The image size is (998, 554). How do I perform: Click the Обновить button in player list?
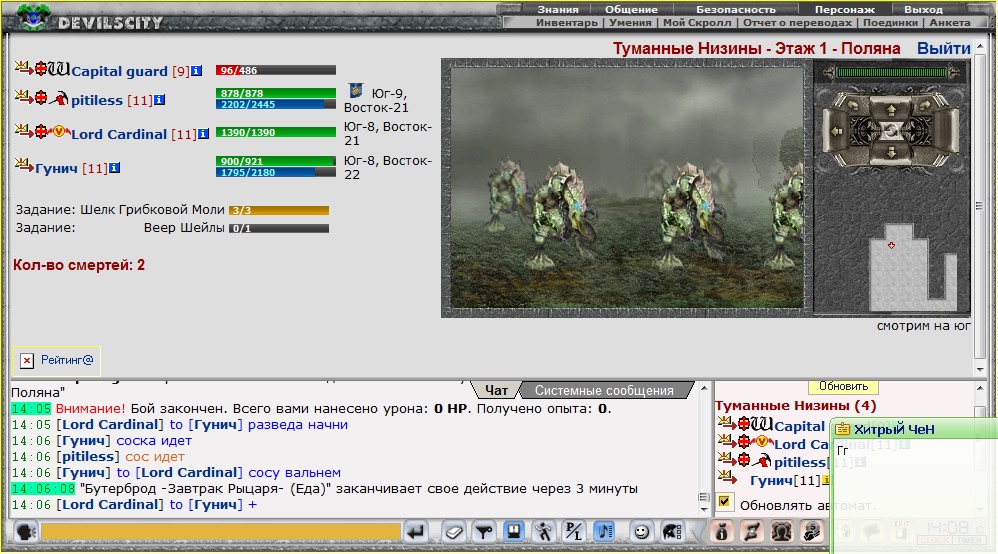pos(843,387)
